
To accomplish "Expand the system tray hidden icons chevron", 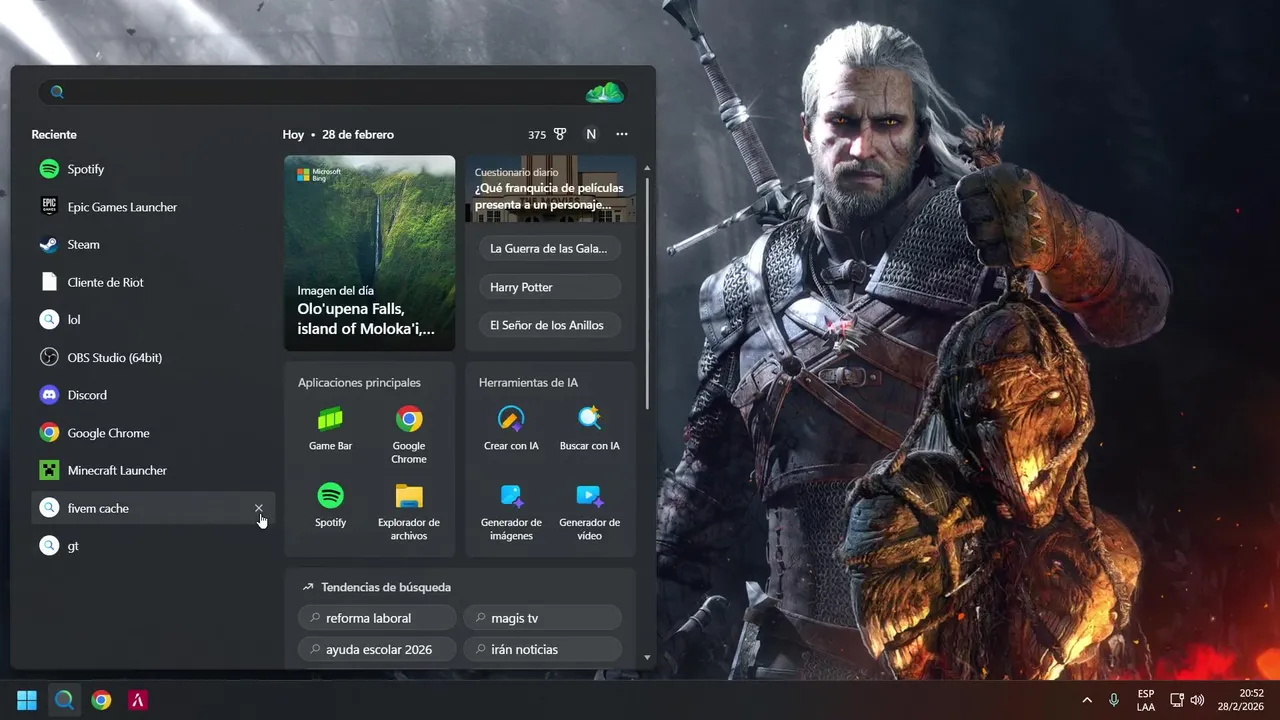I will click(1087, 700).
